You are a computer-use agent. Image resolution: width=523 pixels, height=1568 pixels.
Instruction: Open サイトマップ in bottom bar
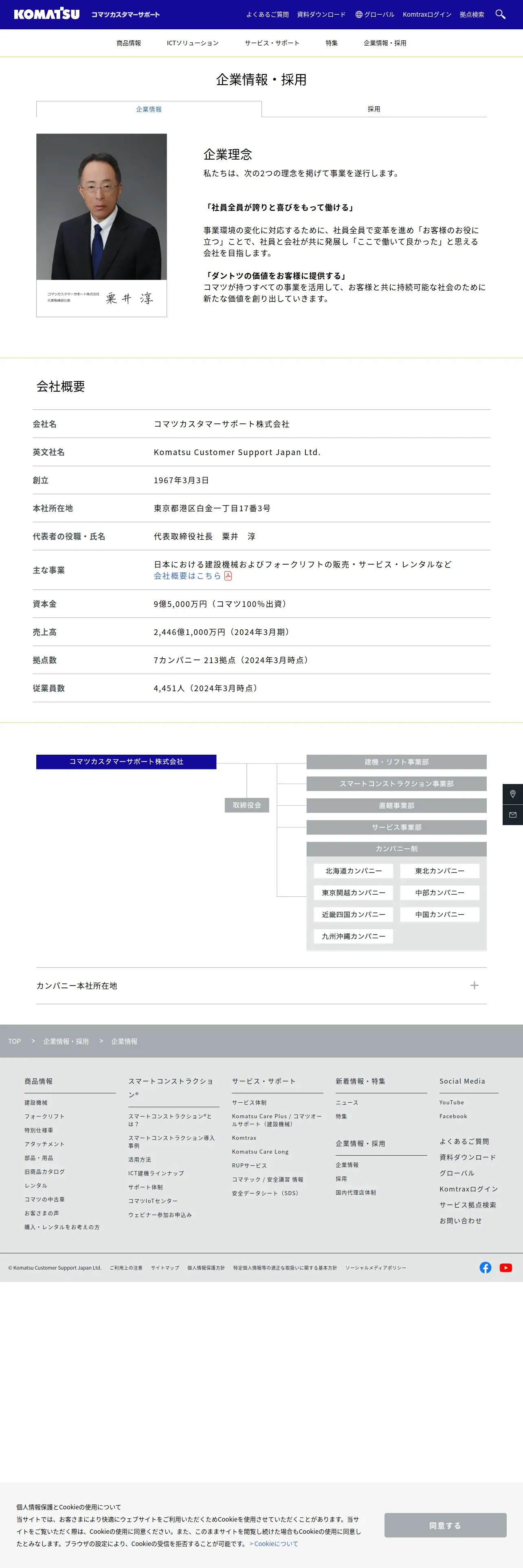[x=165, y=1268]
